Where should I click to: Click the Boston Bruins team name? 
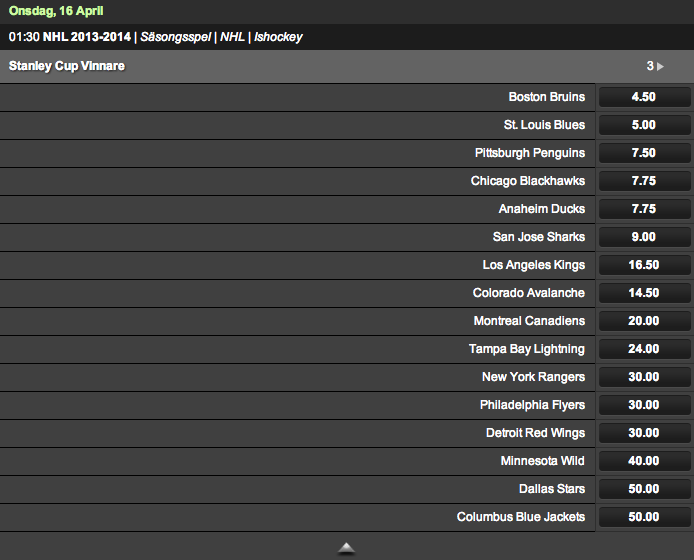tap(547, 97)
